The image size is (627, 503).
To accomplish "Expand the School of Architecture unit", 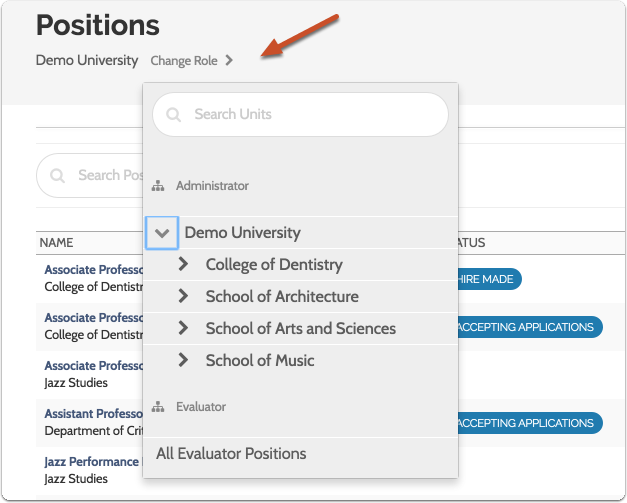I will pos(183,297).
